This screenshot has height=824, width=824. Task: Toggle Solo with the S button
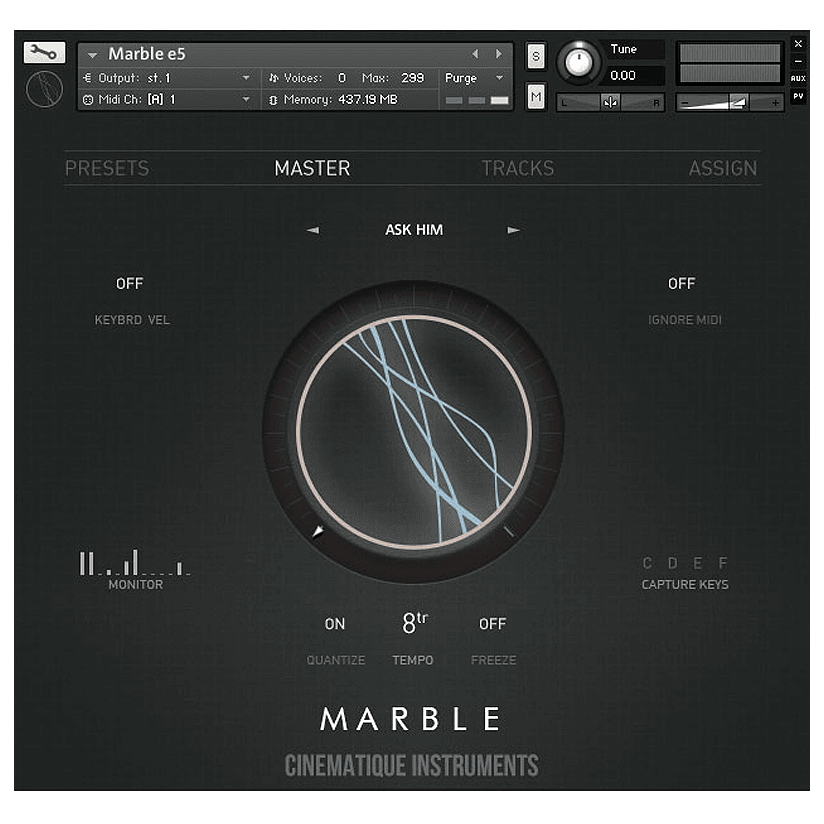click(535, 56)
